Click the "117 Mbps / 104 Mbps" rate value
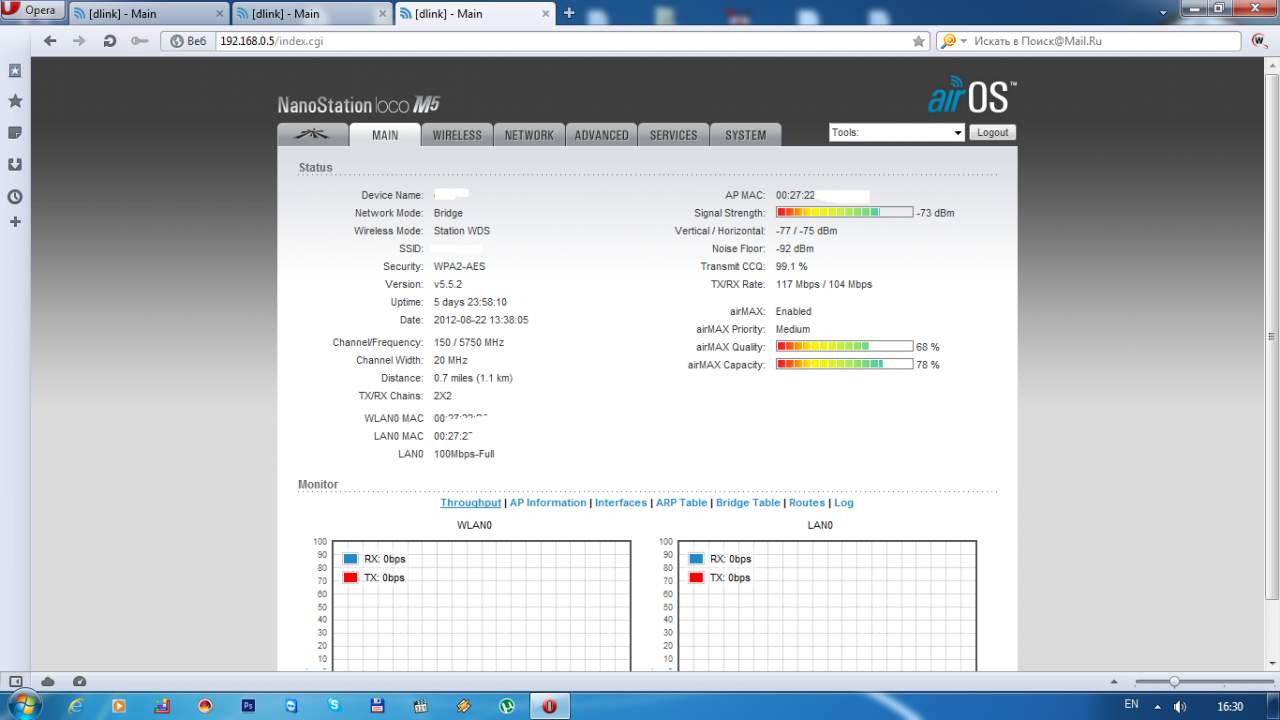The height and width of the screenshot is (720, 1280). coord(824,285)
